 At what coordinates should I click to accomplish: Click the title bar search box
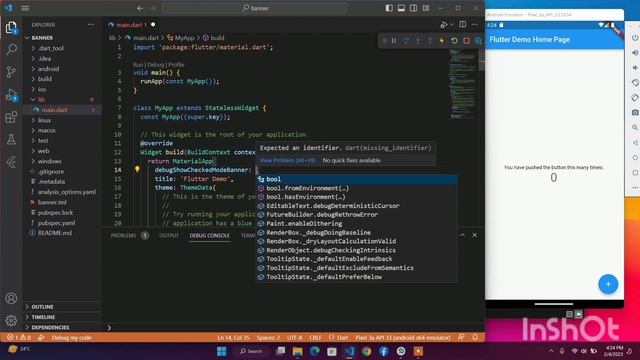[x=255, y=8]
